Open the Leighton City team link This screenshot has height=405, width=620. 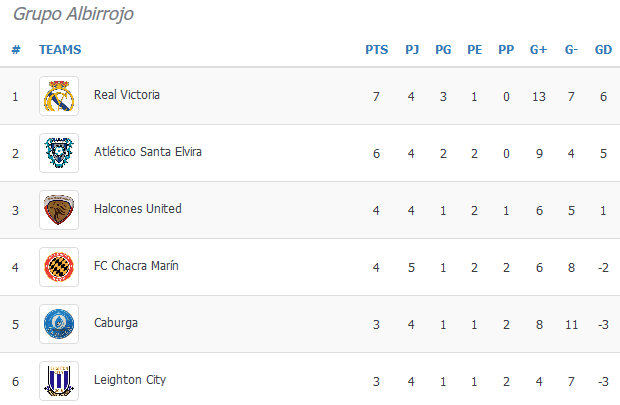129,380
